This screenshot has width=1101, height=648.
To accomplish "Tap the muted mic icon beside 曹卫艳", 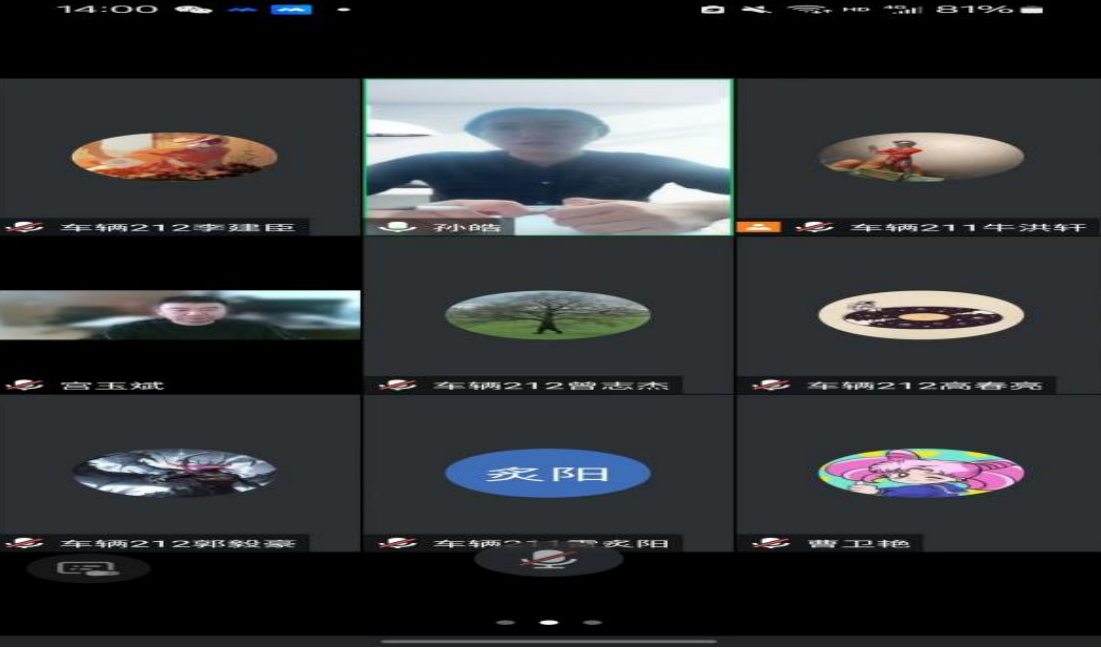I will (x=770, y=543).
